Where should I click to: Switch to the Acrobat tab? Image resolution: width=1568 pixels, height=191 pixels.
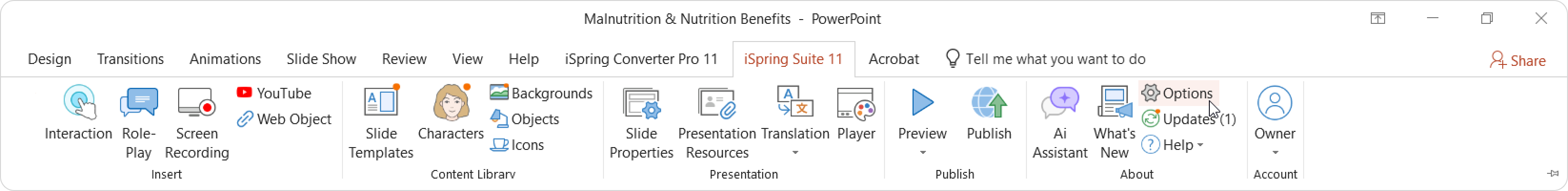tap(894, 59)
